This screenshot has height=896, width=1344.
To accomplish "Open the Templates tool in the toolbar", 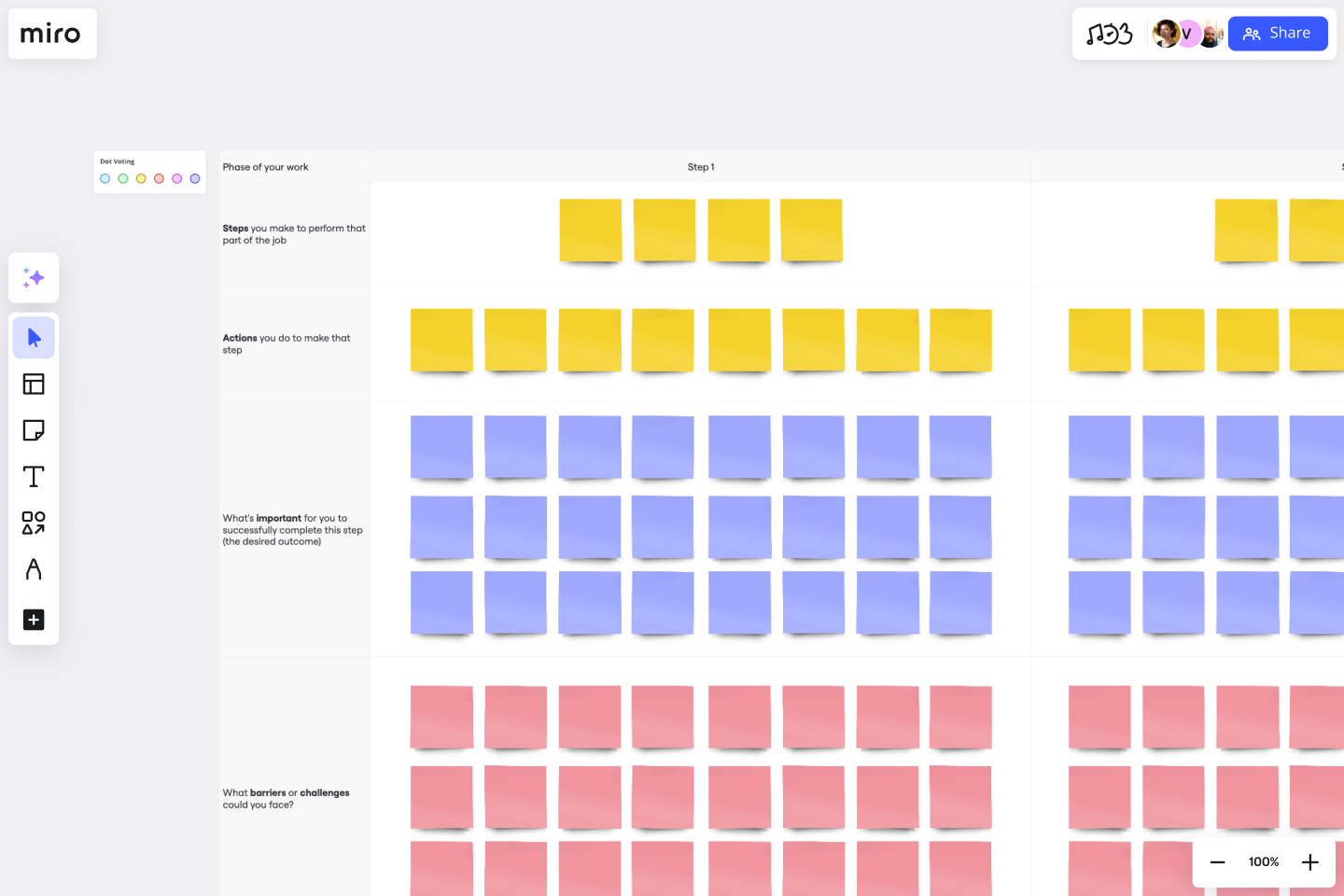I will [34, 384].
